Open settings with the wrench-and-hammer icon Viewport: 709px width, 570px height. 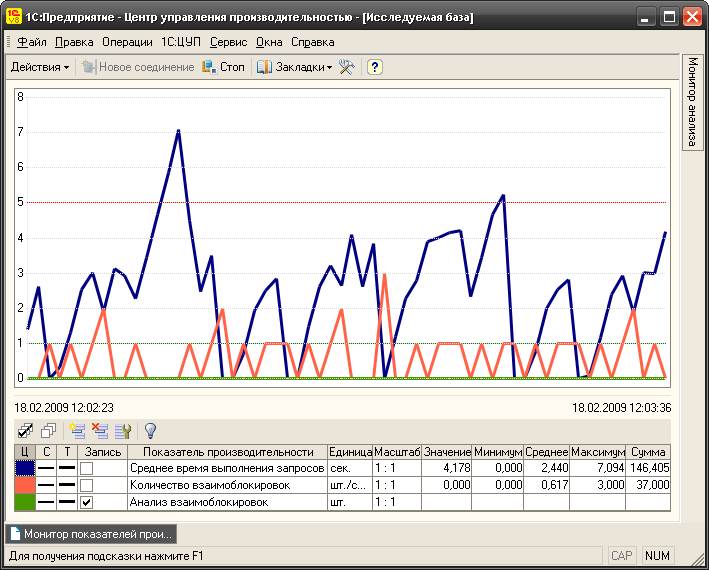coord(347,67)
